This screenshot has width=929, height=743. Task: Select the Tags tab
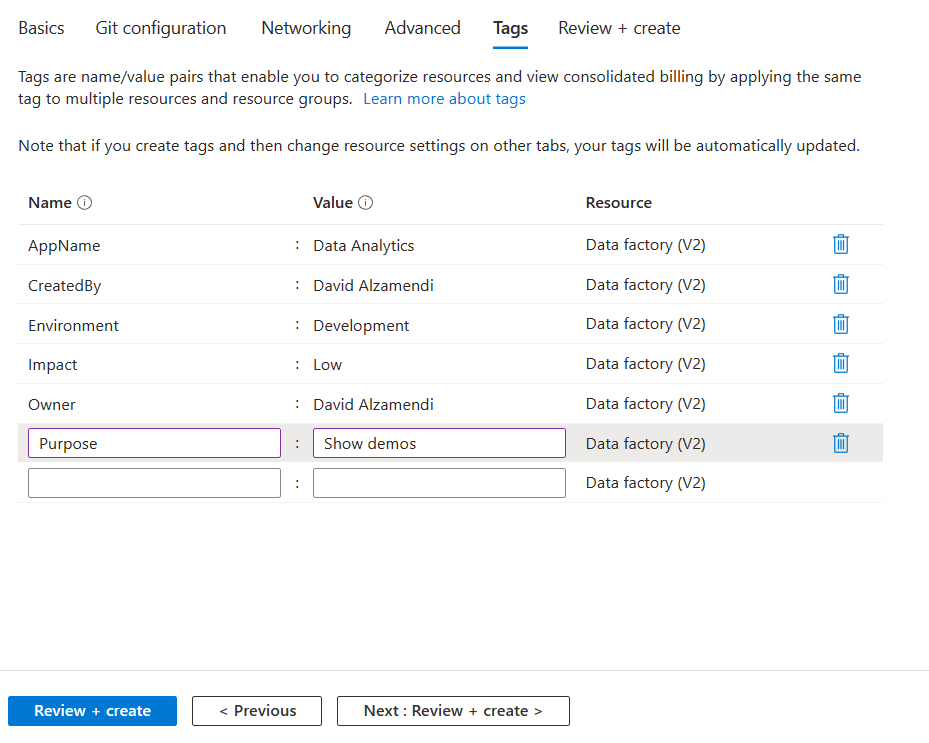(x=510, y=28)
